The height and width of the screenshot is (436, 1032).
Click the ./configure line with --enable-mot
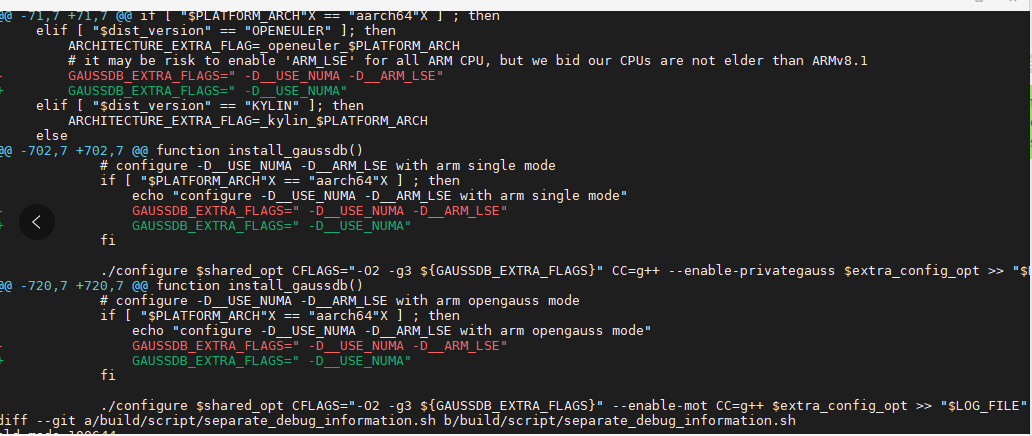563,406
